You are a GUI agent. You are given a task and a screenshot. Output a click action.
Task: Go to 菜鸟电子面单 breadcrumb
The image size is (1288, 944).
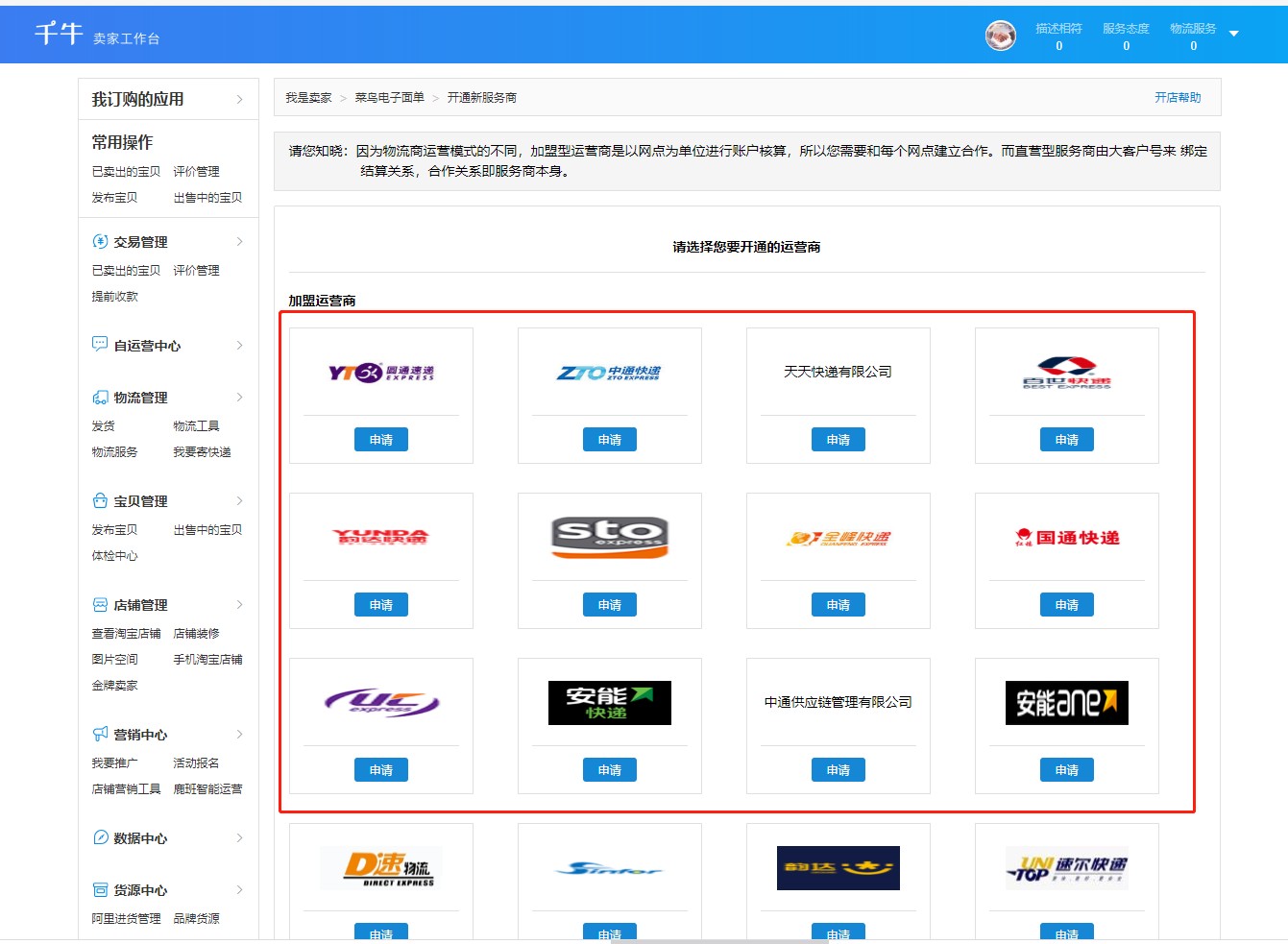pyautogui.click(x=389, y=98)
